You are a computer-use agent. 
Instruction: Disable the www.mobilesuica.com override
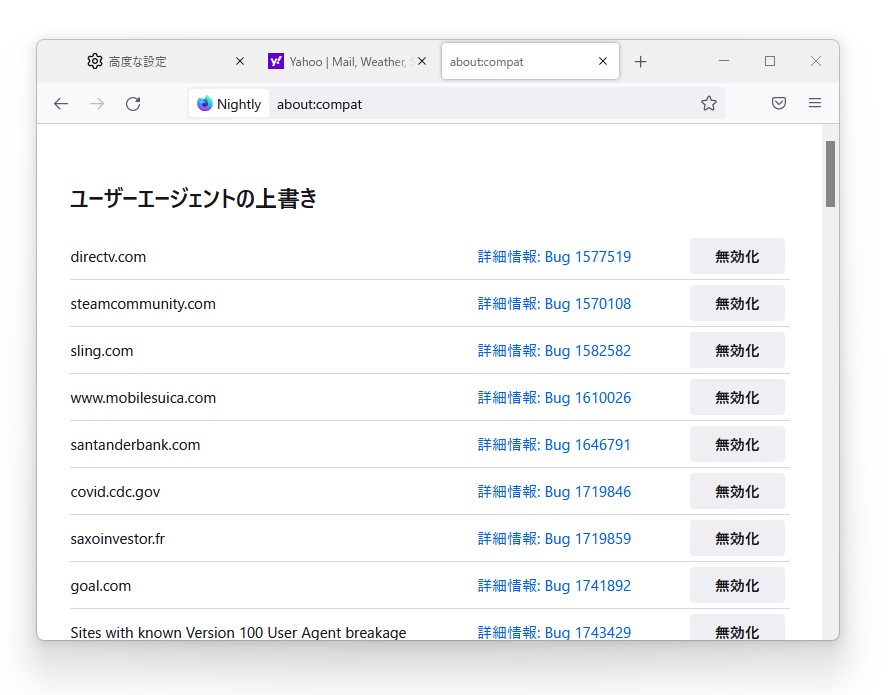737,398
